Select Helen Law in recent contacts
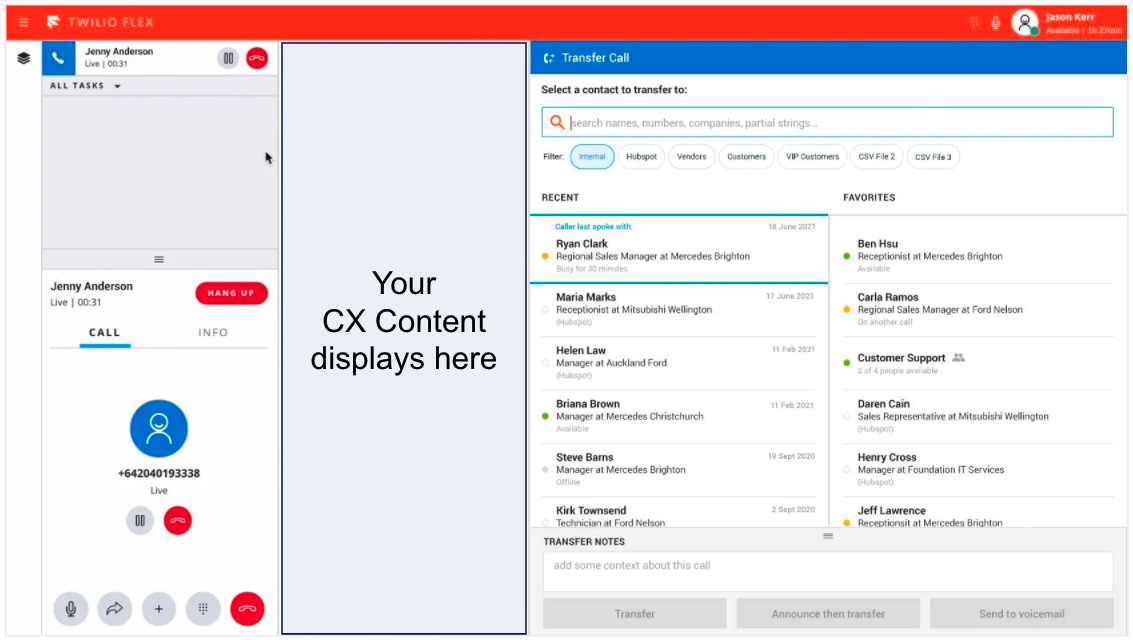1133x640 pixels. [x=679, y=363]
